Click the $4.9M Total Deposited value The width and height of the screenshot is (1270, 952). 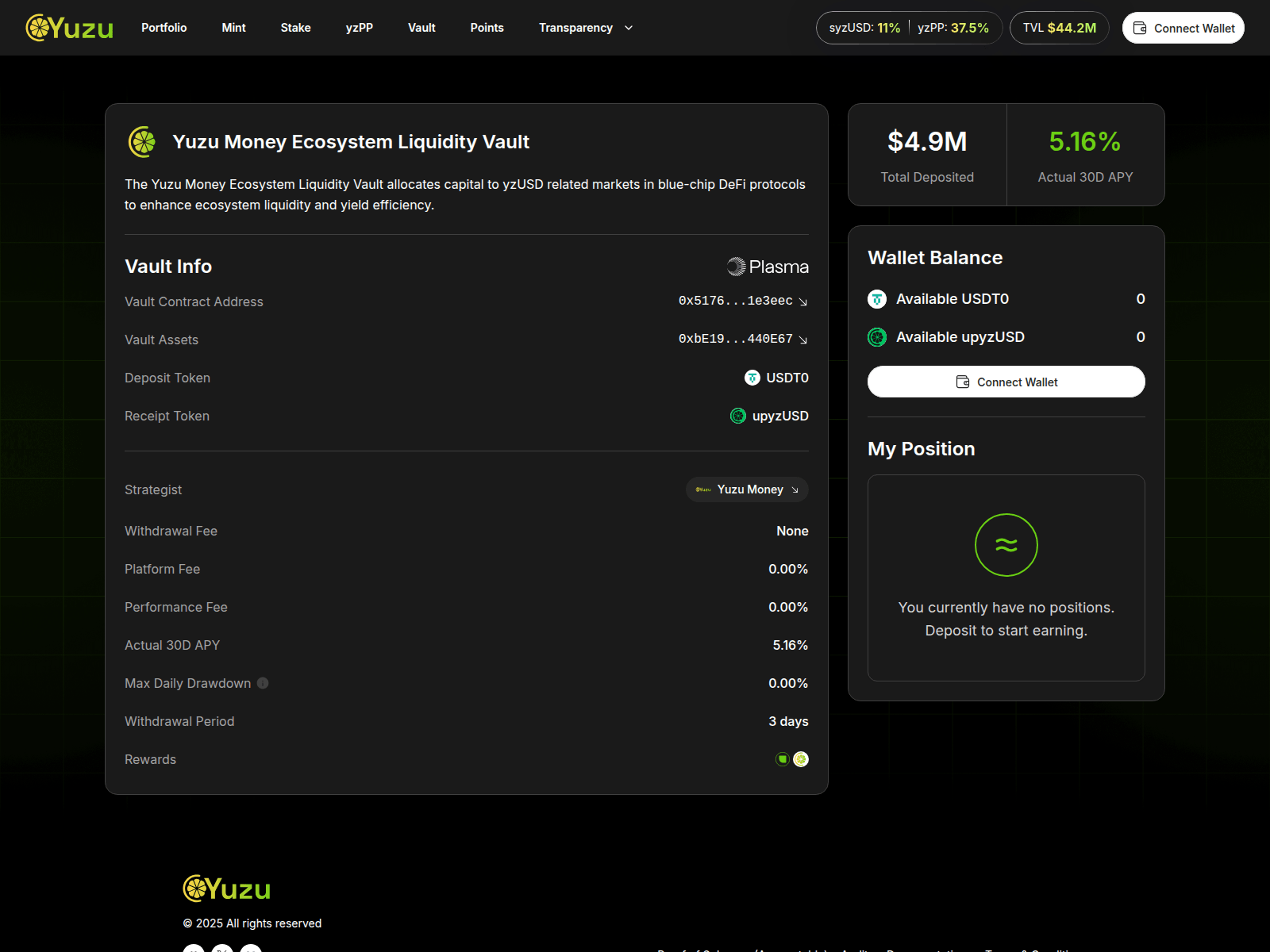point(927,141)
